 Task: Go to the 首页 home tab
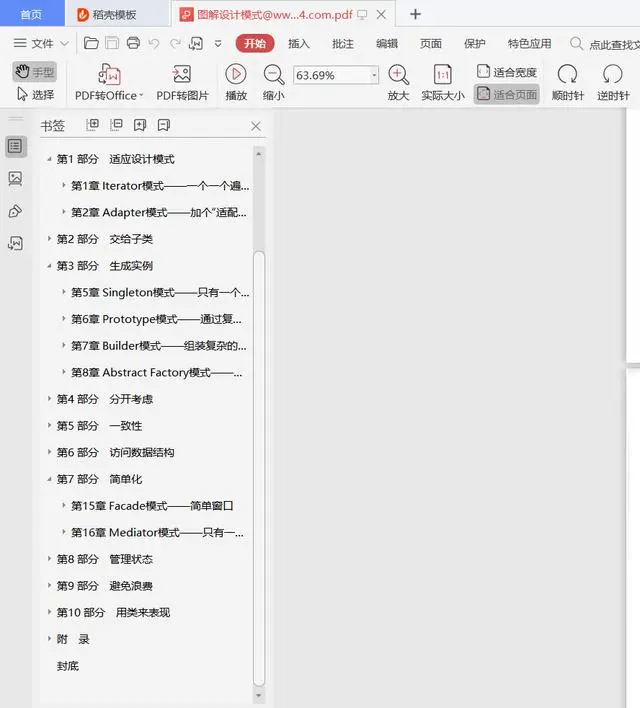(32, 14)
